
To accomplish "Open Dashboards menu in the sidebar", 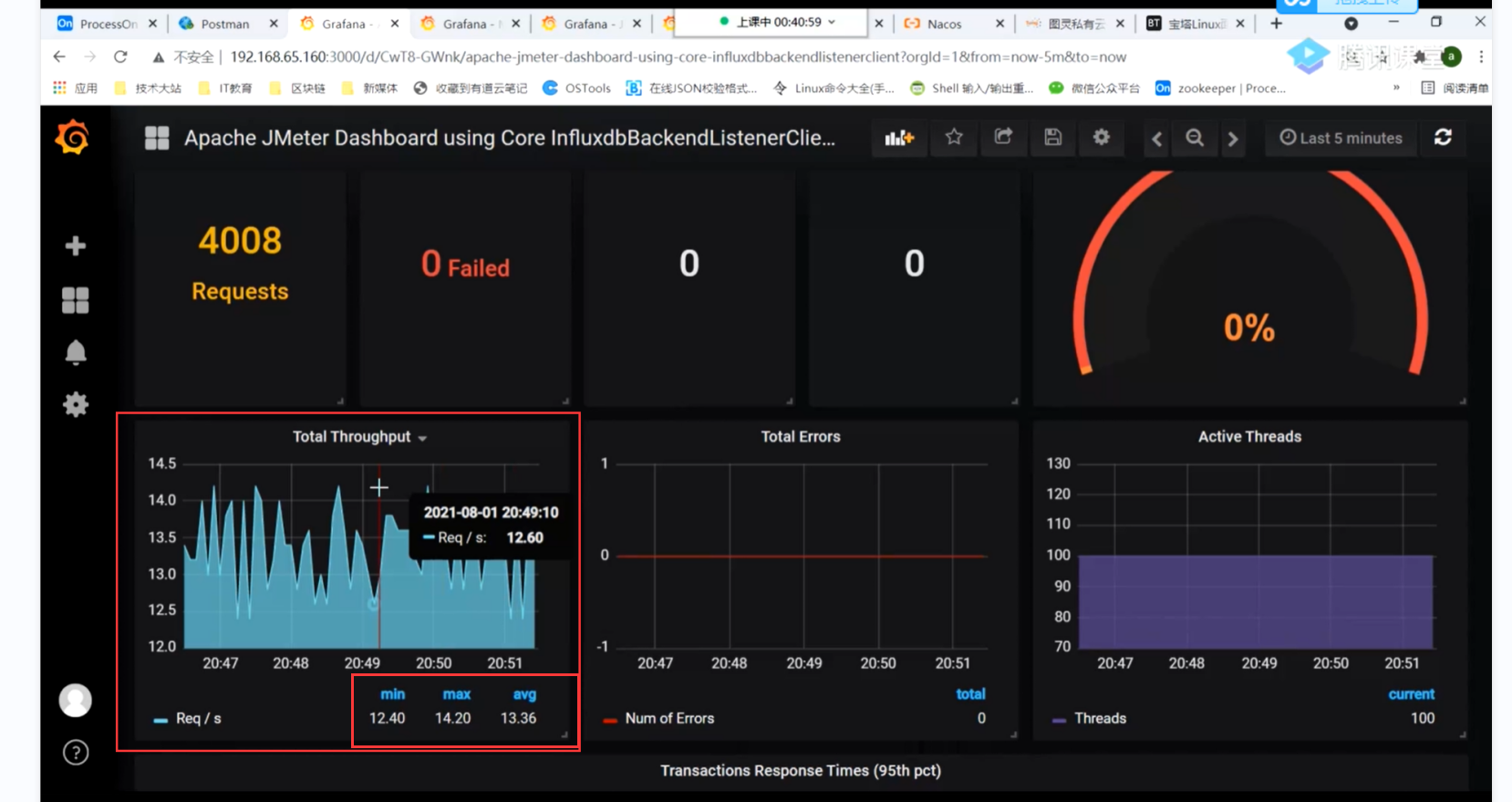I will [x=76, y=300].
